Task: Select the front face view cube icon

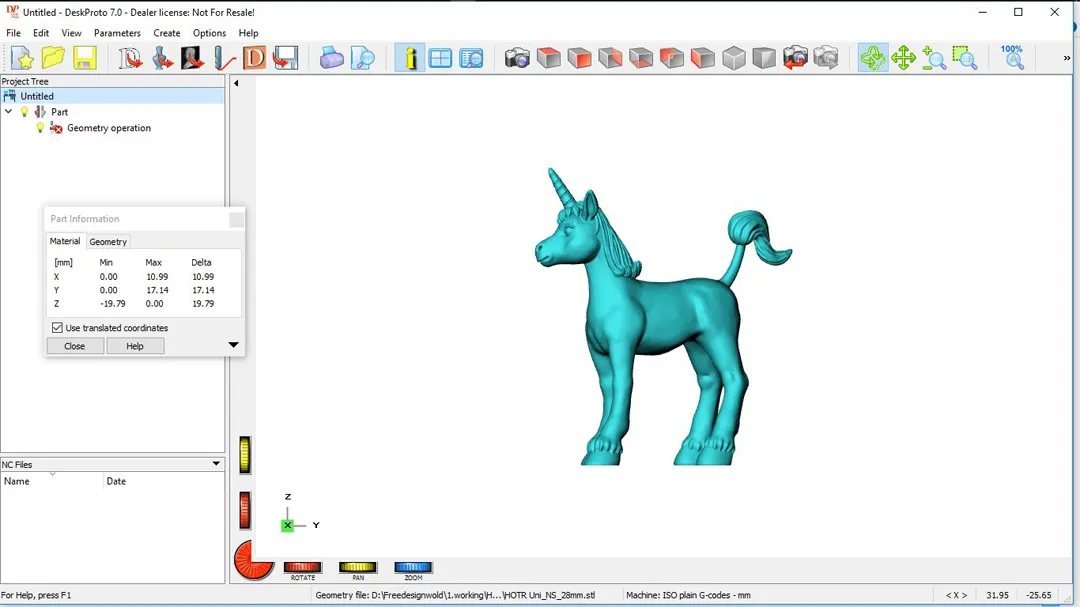Action: click(579, 58)
